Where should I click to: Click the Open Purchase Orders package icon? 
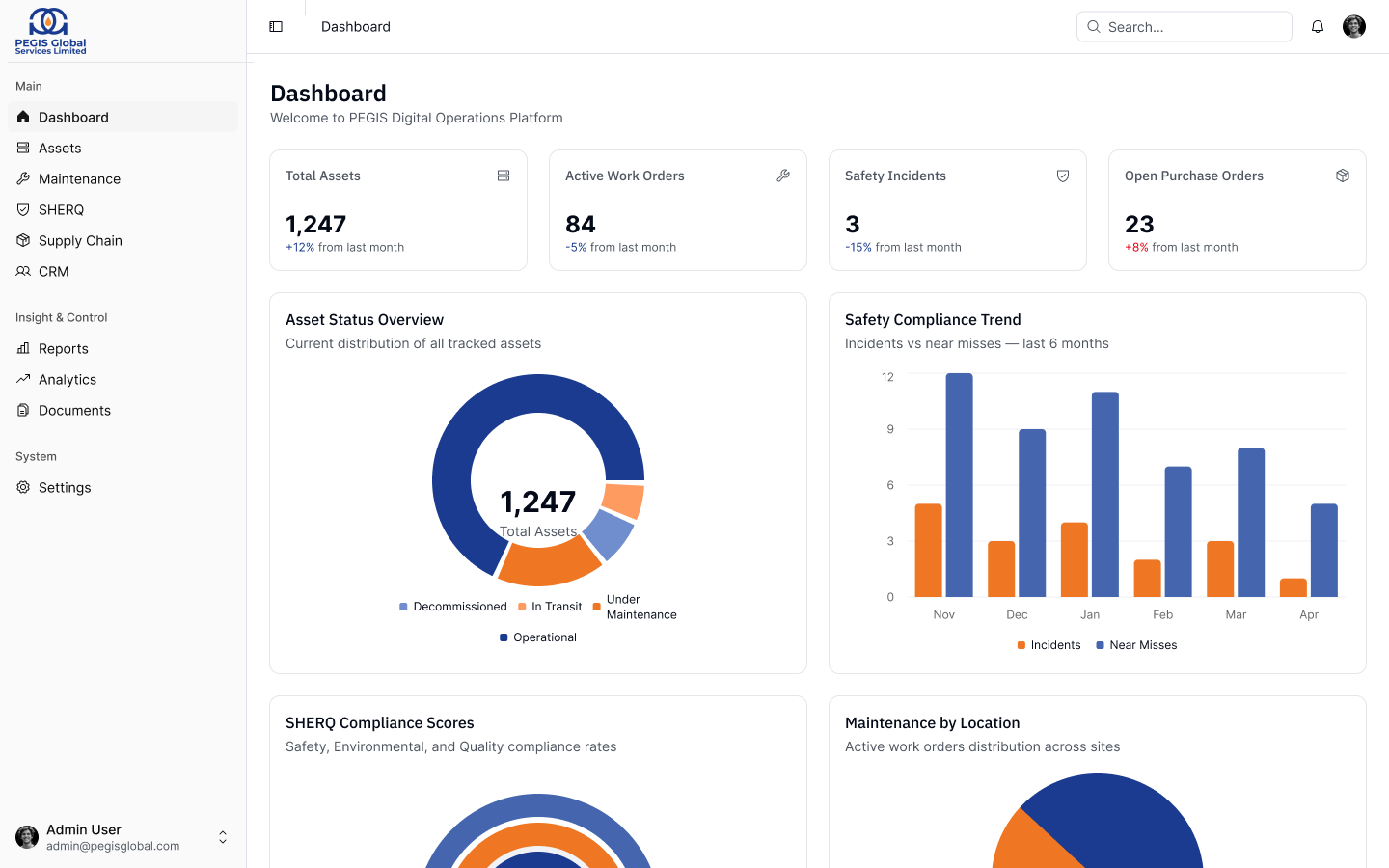click(1343, 176)
